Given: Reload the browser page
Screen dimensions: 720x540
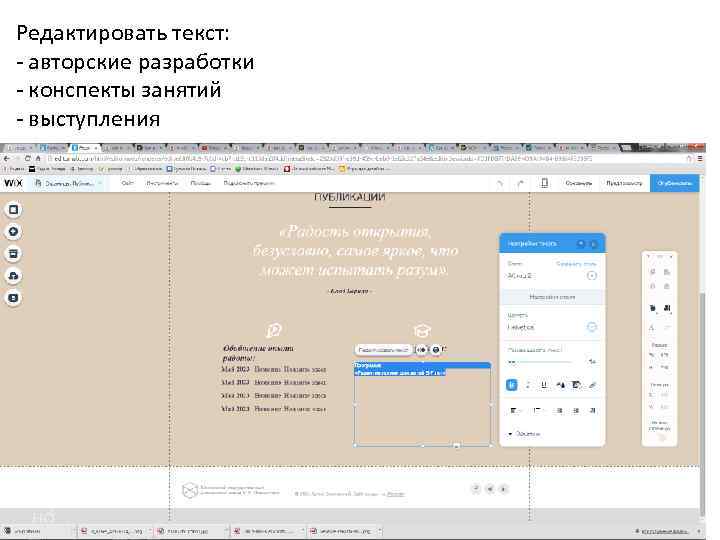Looking at the screenshot, I should pyautogui.click(x=28, y=158).
